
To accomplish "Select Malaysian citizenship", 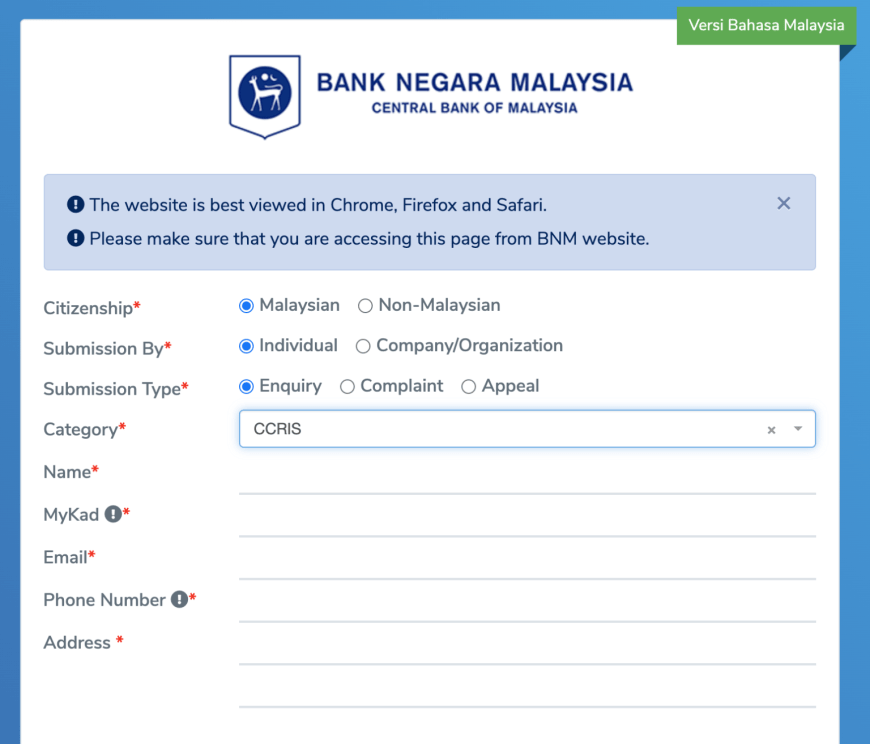I will 246,306.
